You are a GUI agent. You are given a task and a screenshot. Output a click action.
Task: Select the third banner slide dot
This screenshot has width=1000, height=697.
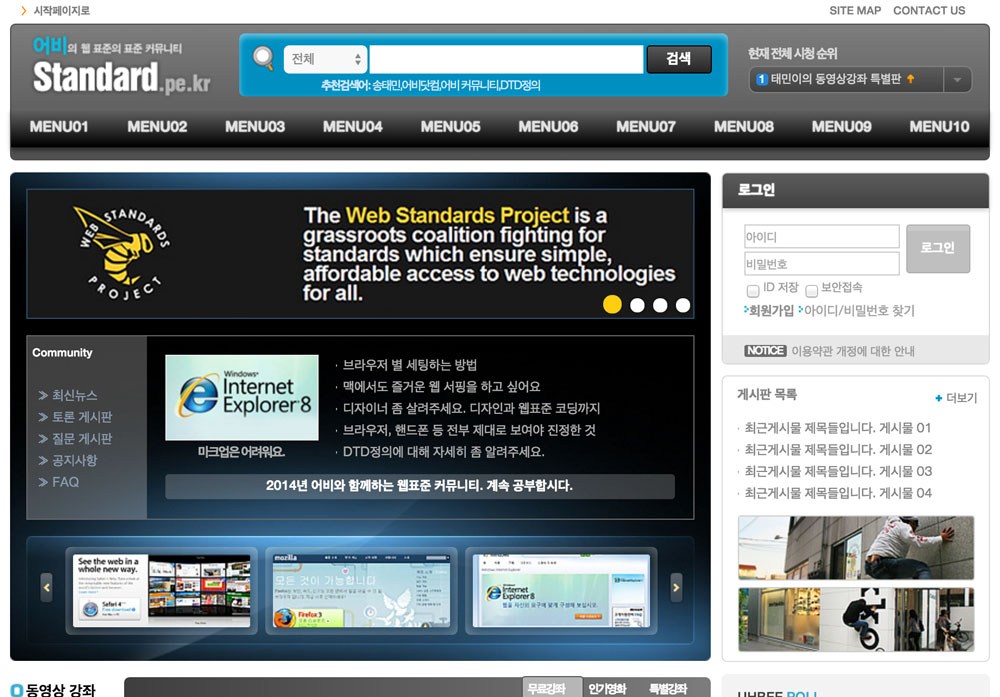coord(660,305)
